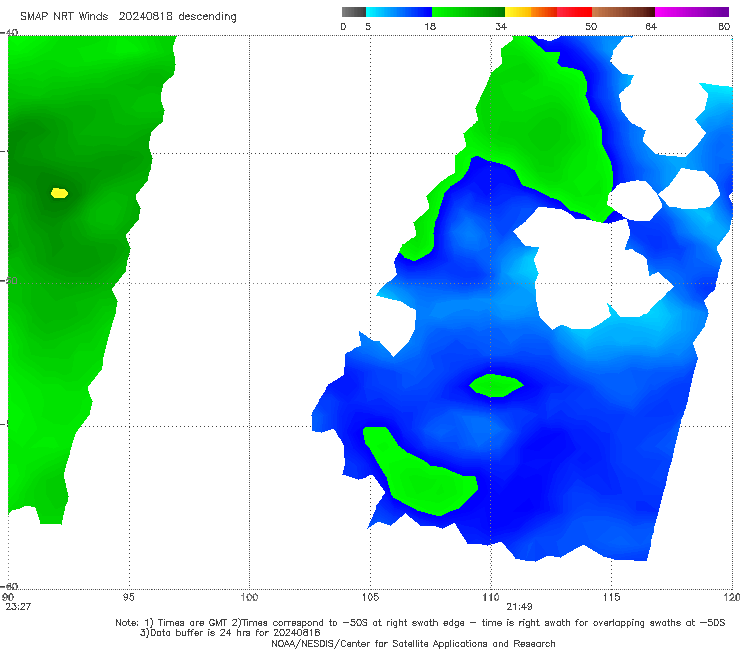Click the longitude label '95'

128,597
